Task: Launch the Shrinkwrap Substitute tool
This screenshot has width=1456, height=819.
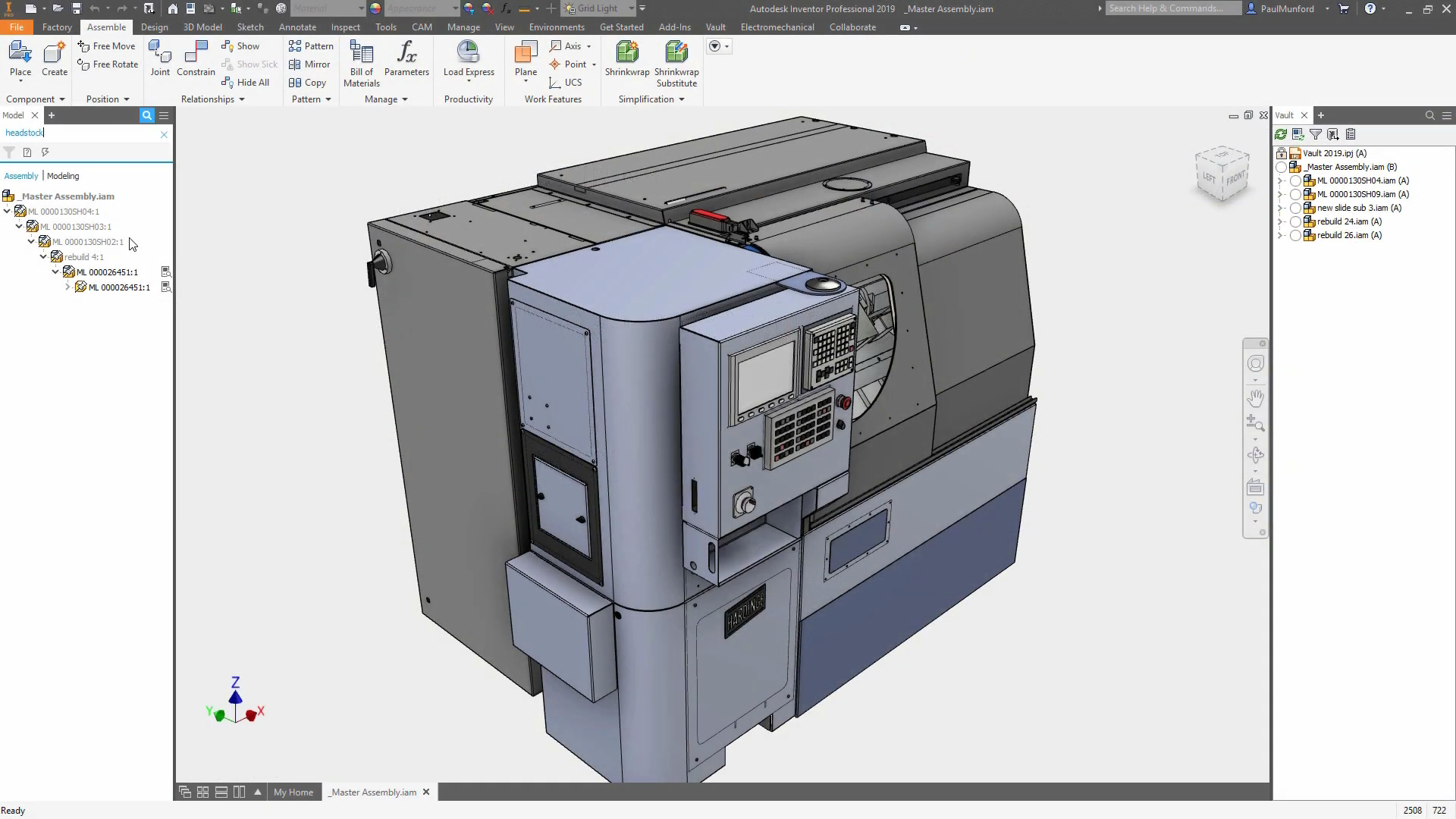Action: coord(676,64)
